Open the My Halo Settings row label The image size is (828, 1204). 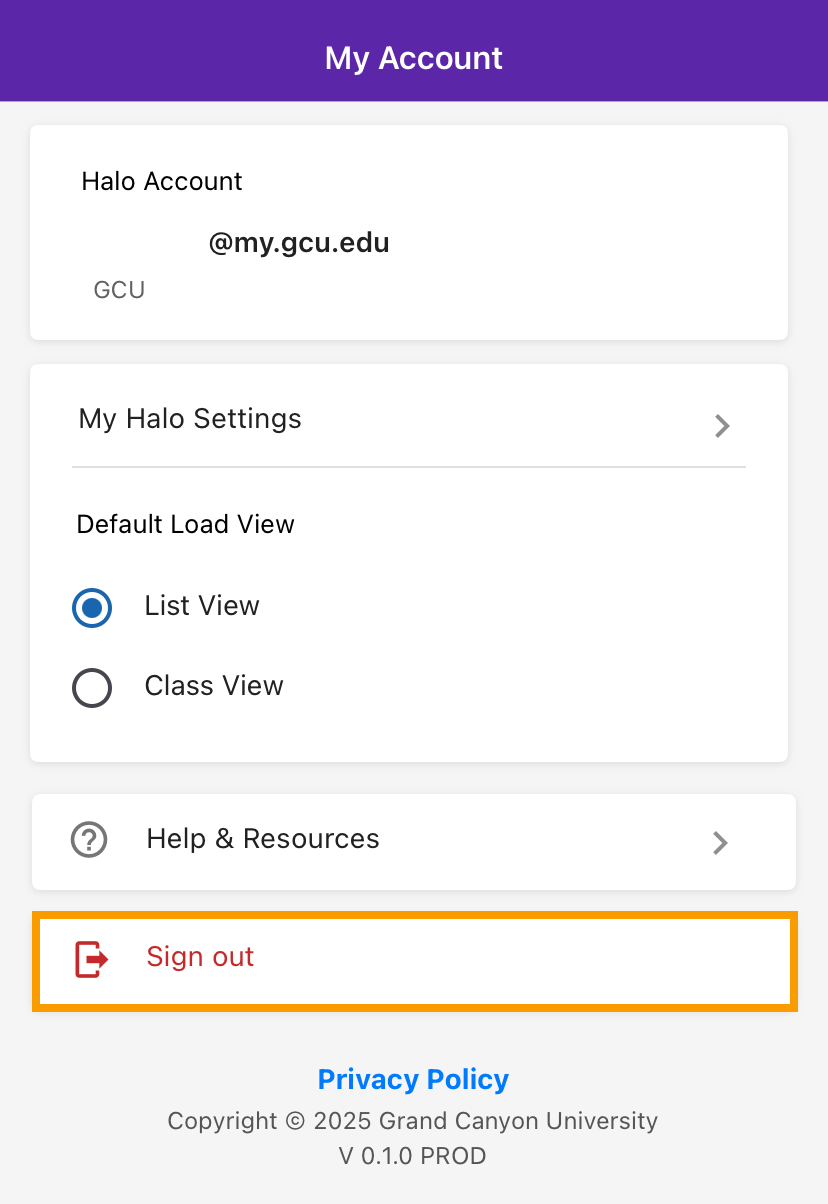(x=190, y=418)
